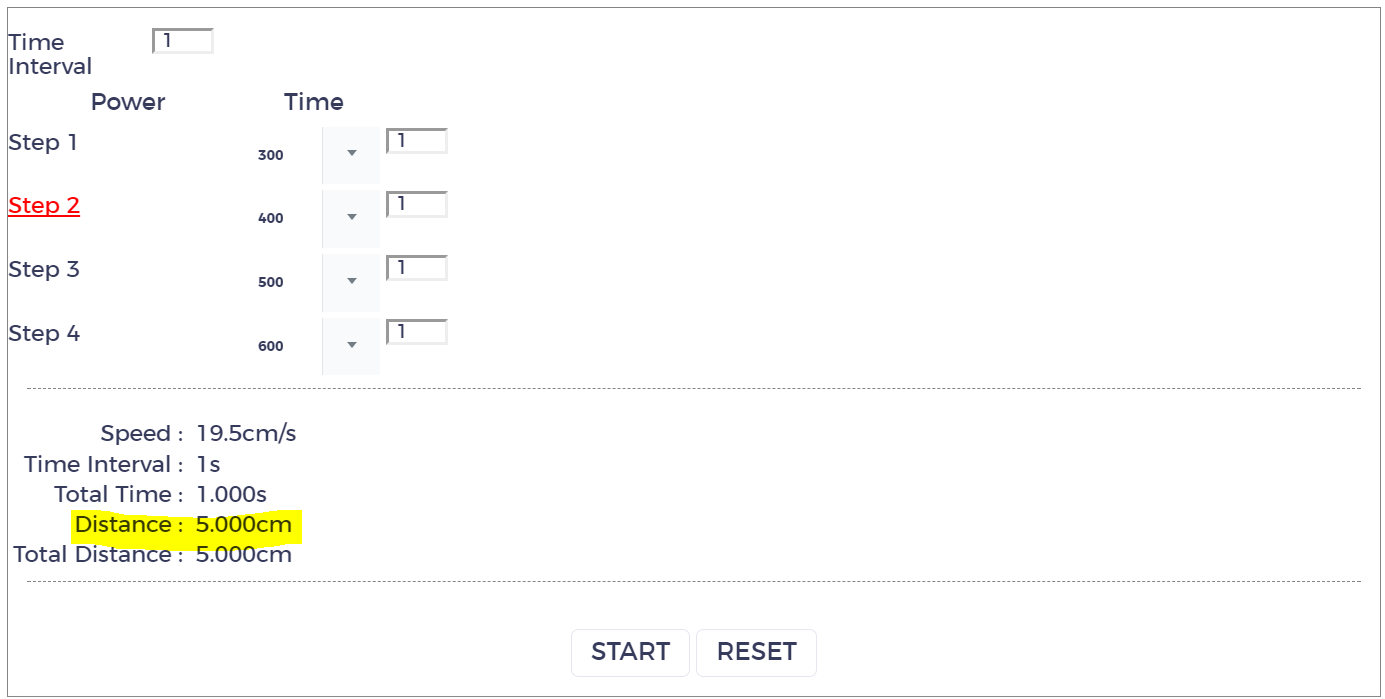Click the Speed value 19.5cm/s

(x=246, y=434)
